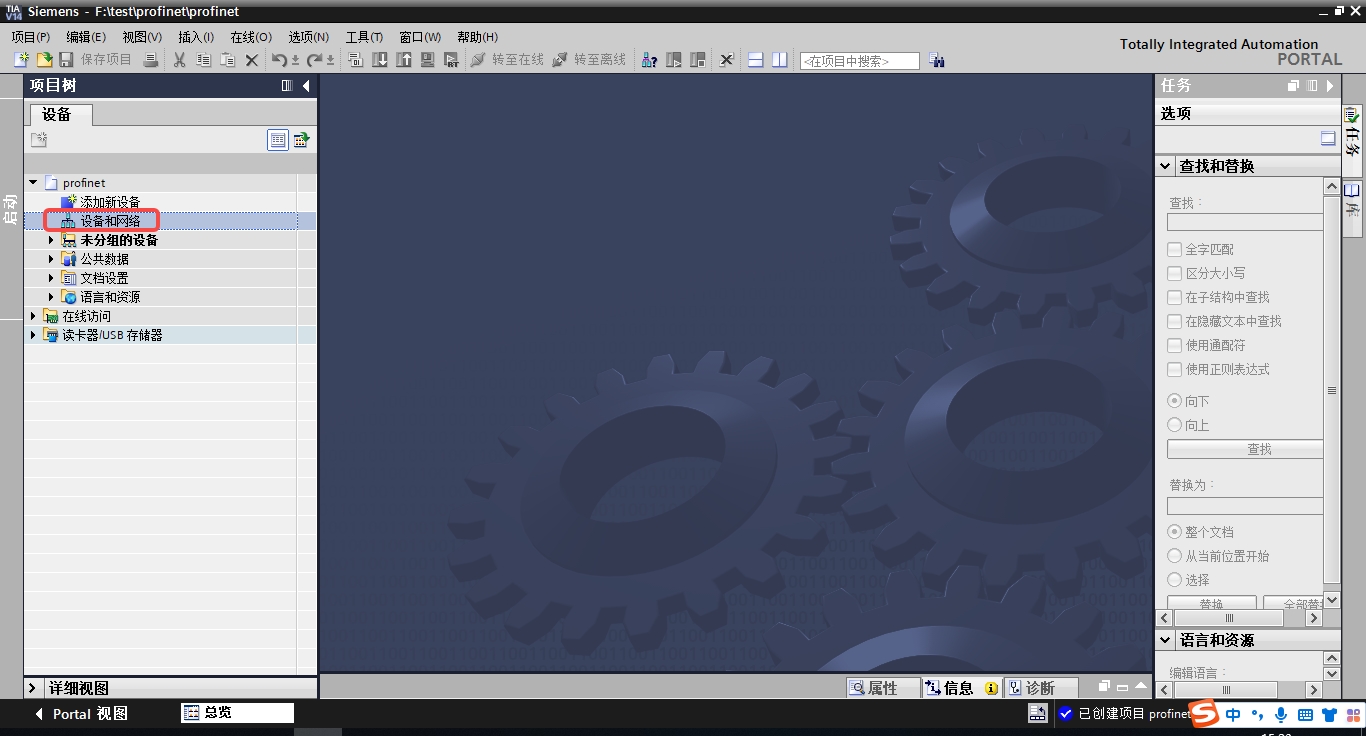
Task: Expand the 文档设置 tree node
Action: (52, 278)
